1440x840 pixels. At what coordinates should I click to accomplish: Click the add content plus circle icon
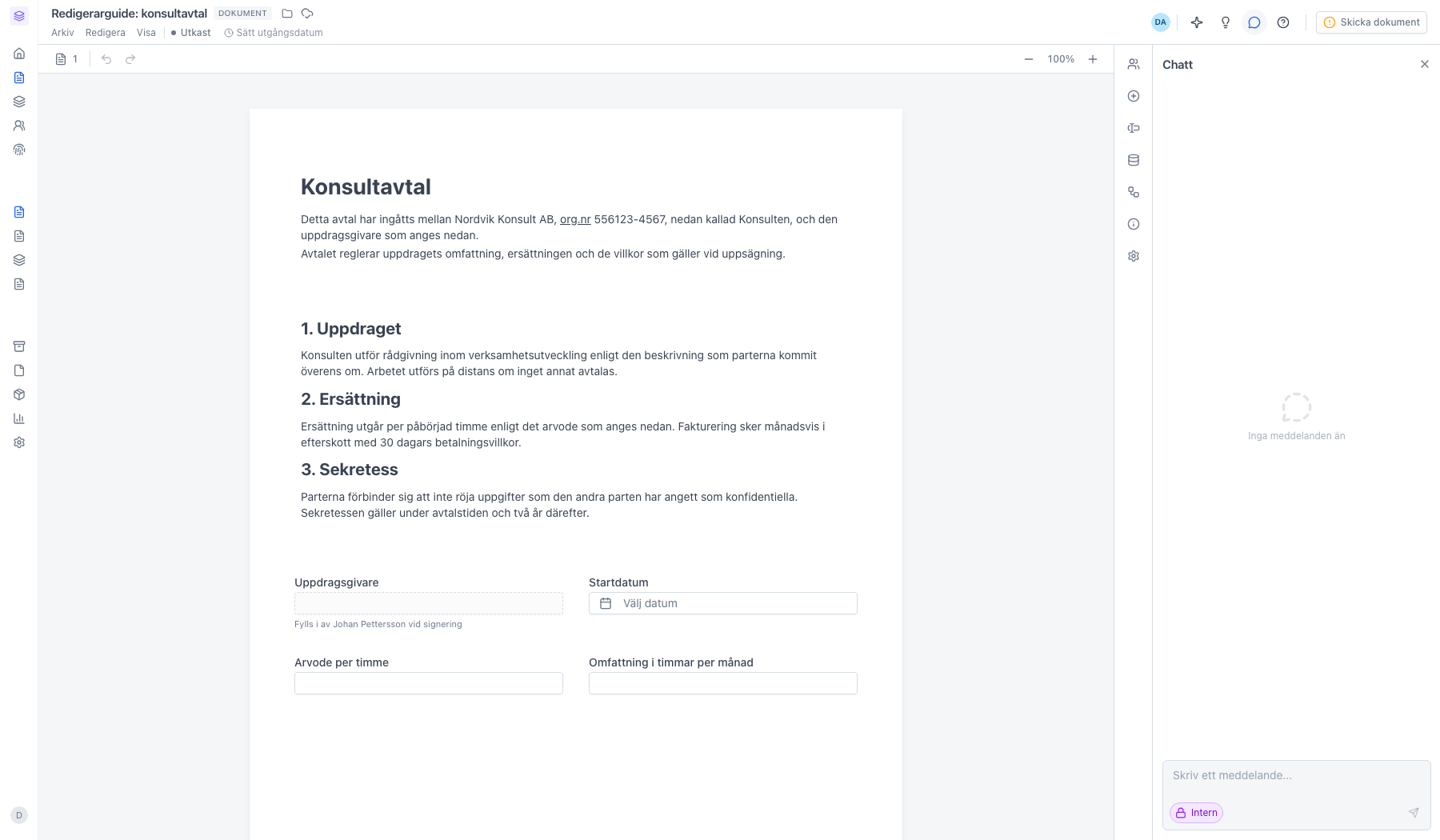click(1134, 96)
